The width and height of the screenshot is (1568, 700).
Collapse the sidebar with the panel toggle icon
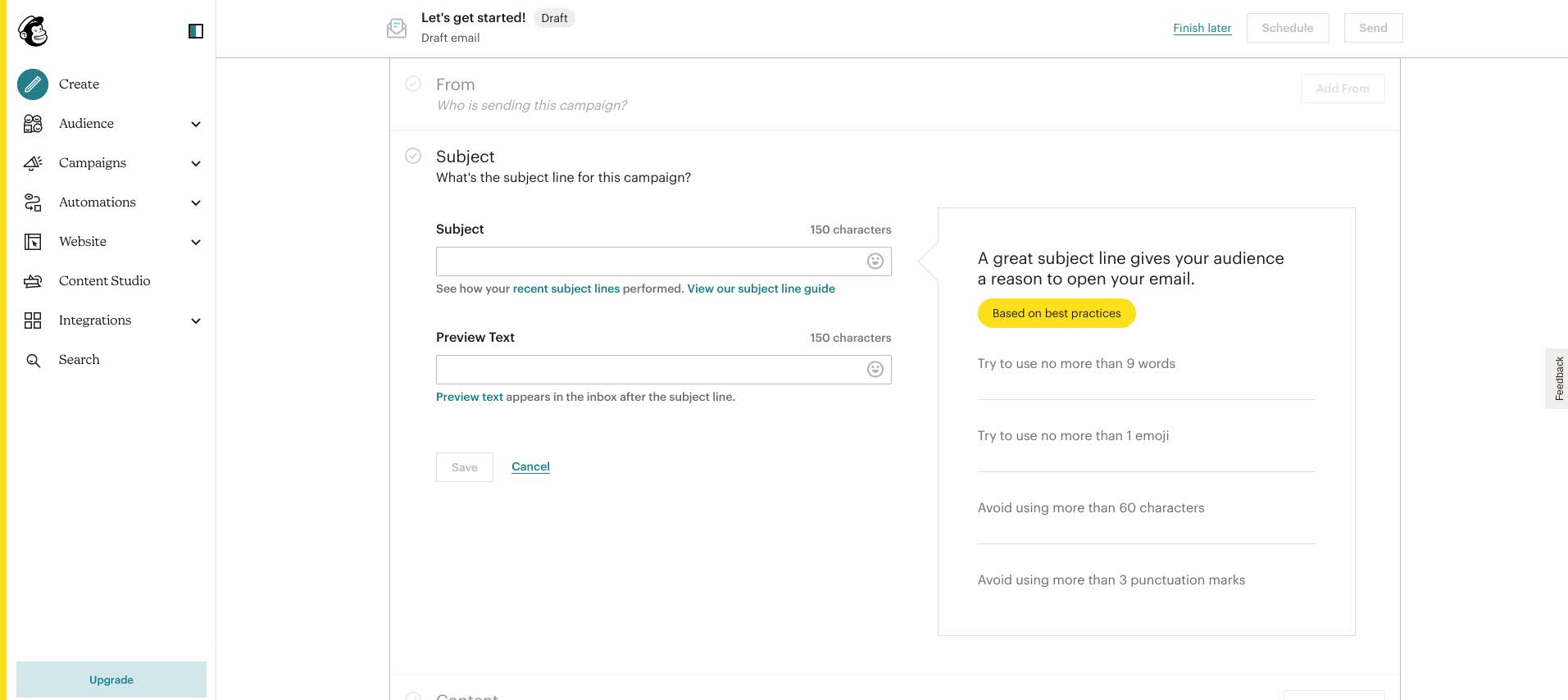pyautogui.click(x=196, y=31)
